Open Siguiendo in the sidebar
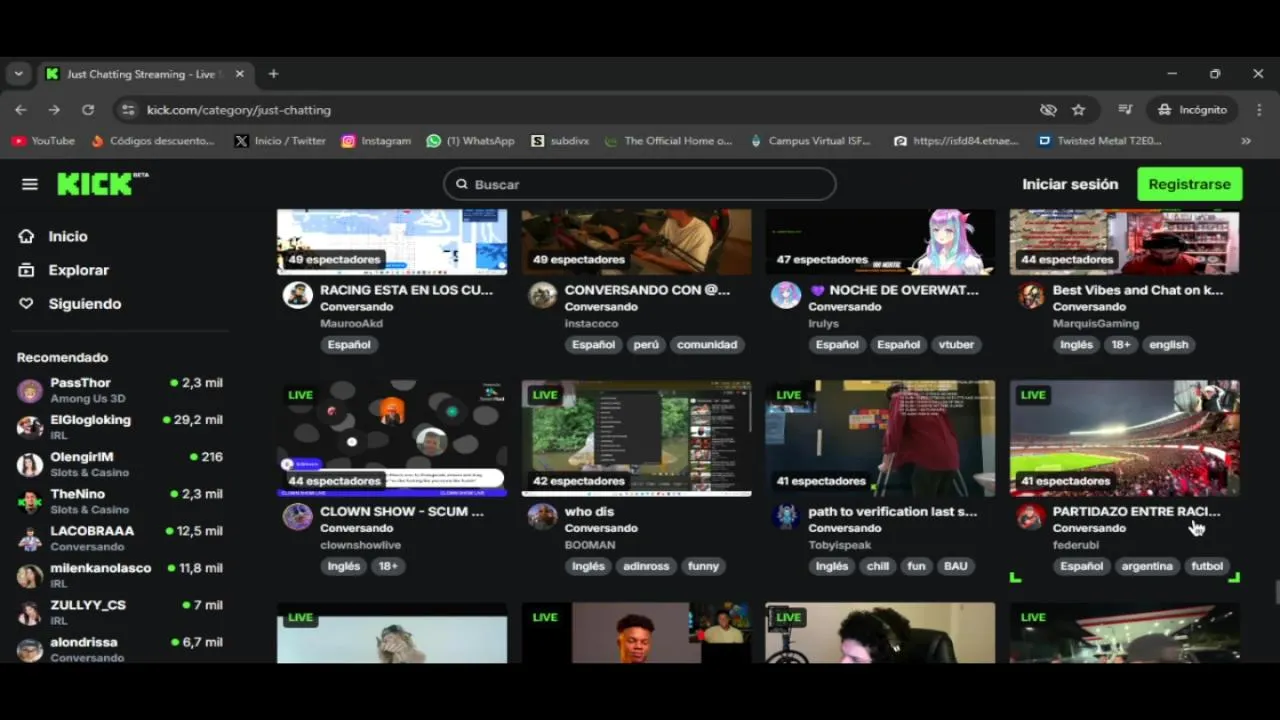 coord(84,304)
